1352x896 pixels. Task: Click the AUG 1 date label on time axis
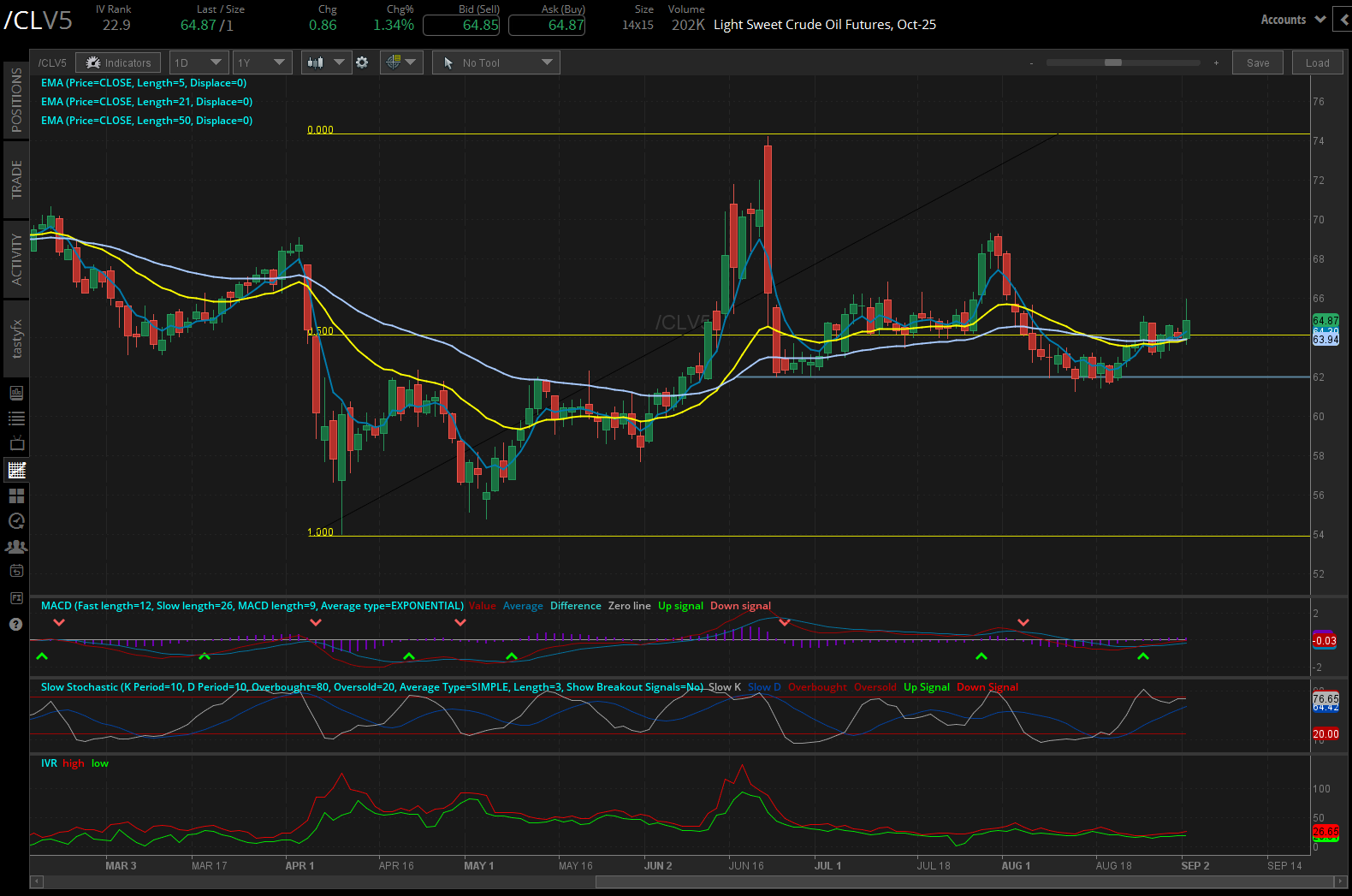(1016, 866)
